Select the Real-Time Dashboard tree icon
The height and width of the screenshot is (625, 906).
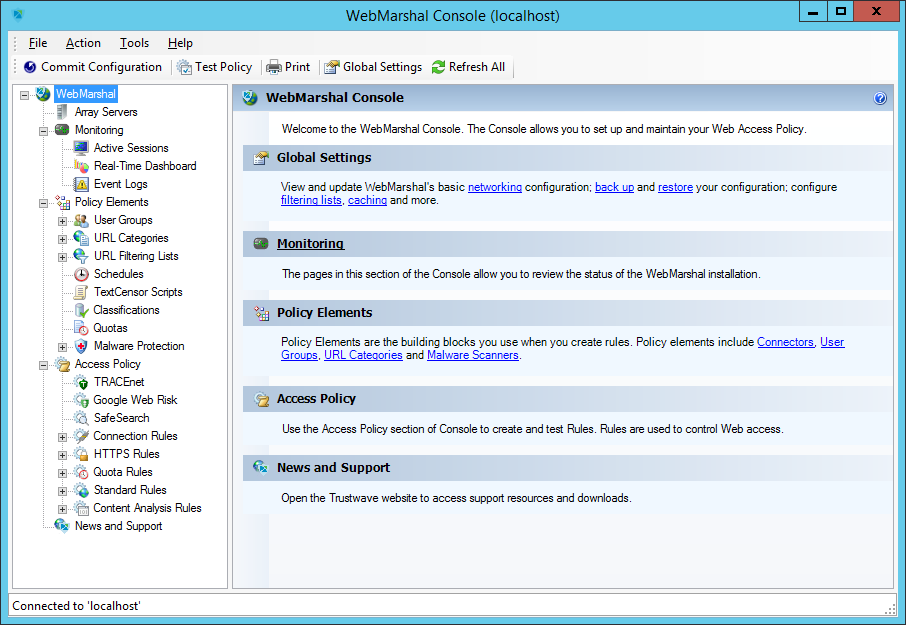point(81,166)
